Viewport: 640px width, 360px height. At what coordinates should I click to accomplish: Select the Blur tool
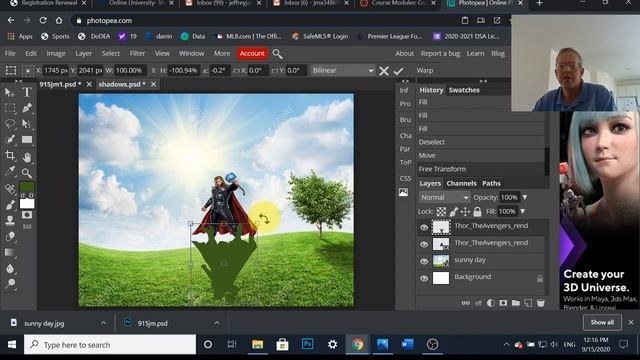(x=10, y=268)
